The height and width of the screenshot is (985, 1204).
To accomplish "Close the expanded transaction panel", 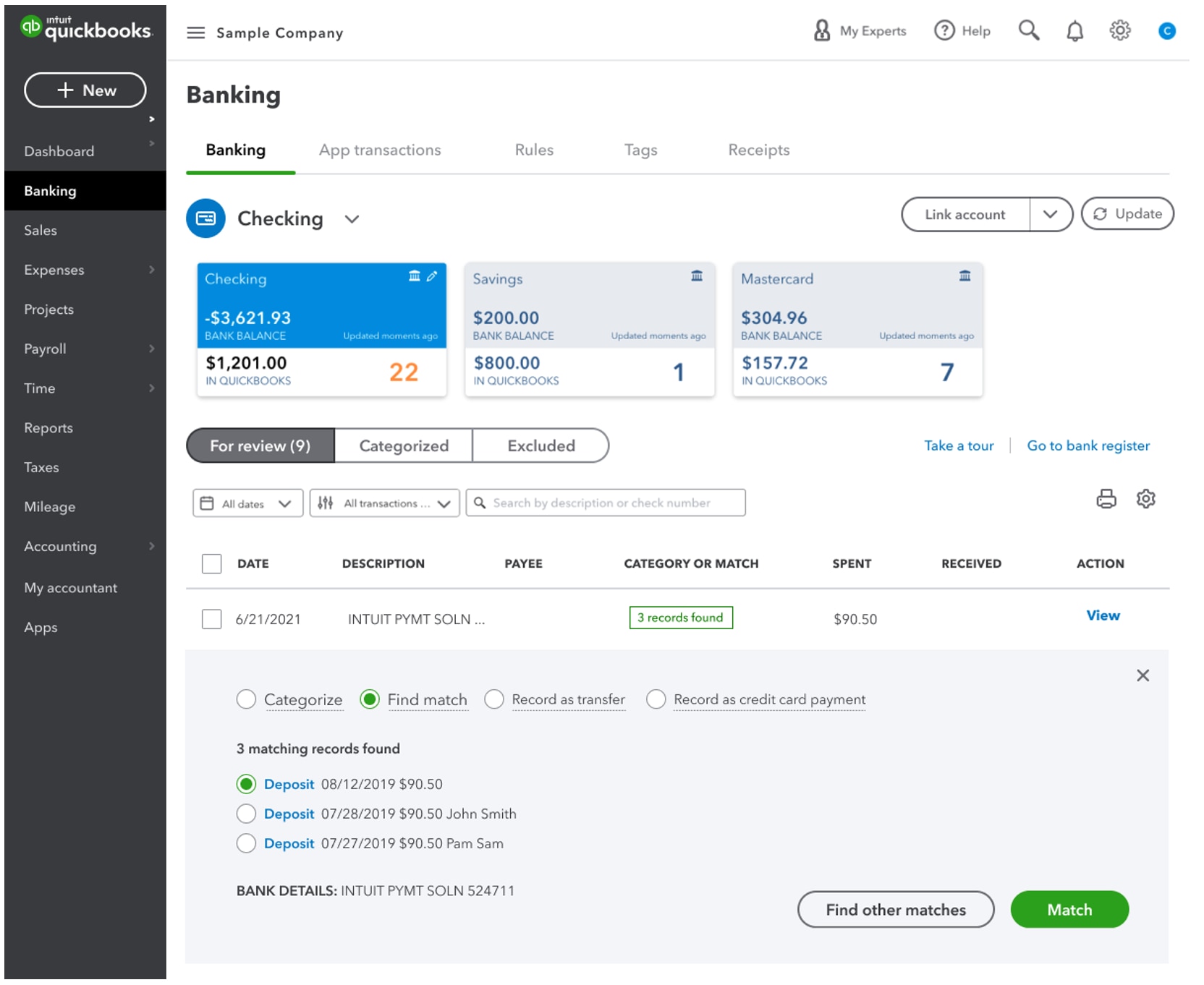I will tap(1142, 675).
